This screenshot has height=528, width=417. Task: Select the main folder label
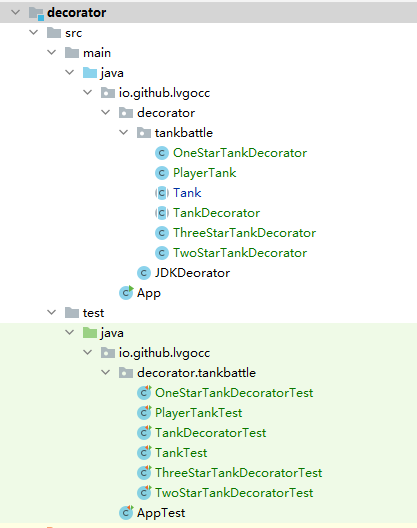[97, 53]
